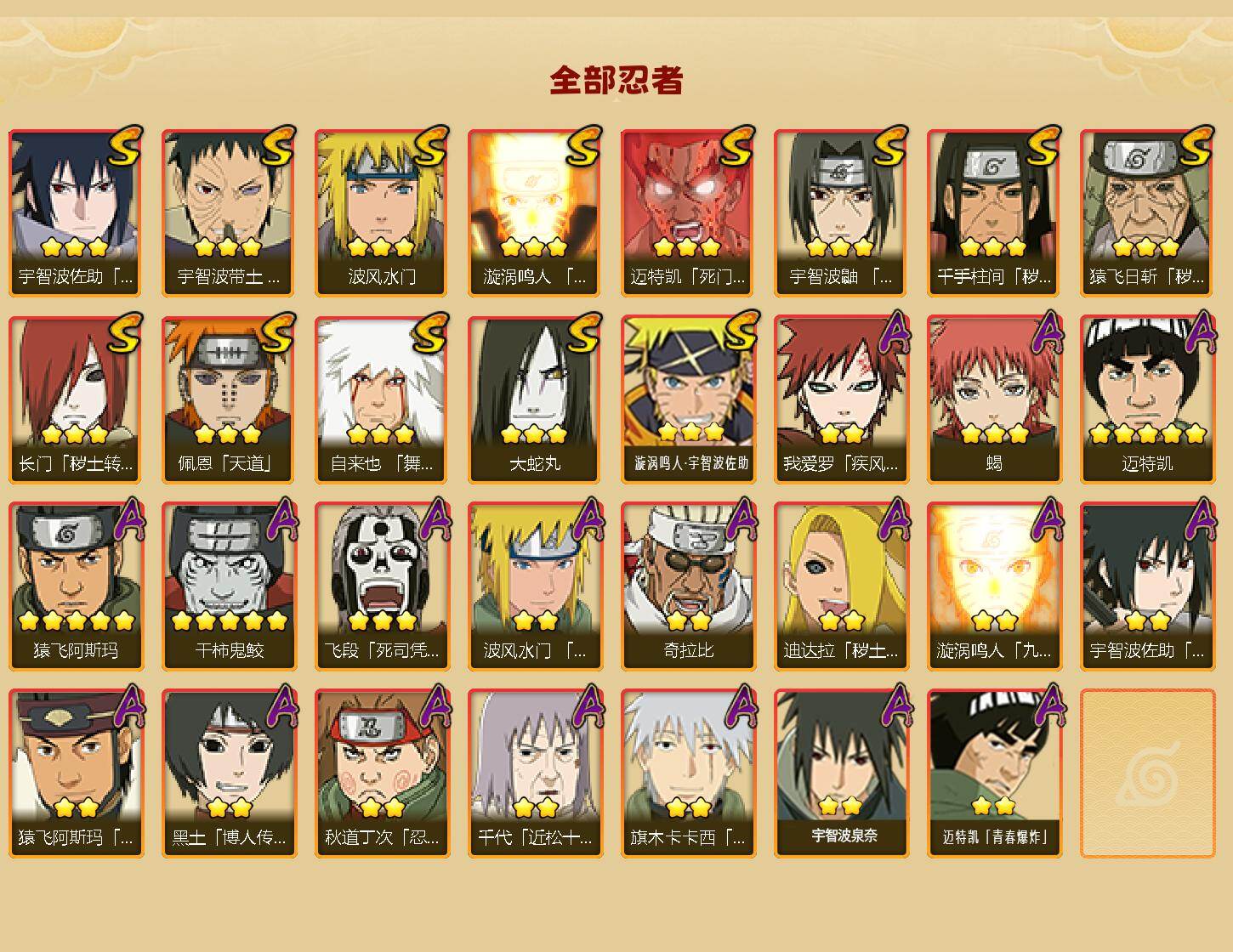Open the 猿飞日斩 S-rank ninja card
This screenshot has height=952, width=1233.
[1147, 212]
